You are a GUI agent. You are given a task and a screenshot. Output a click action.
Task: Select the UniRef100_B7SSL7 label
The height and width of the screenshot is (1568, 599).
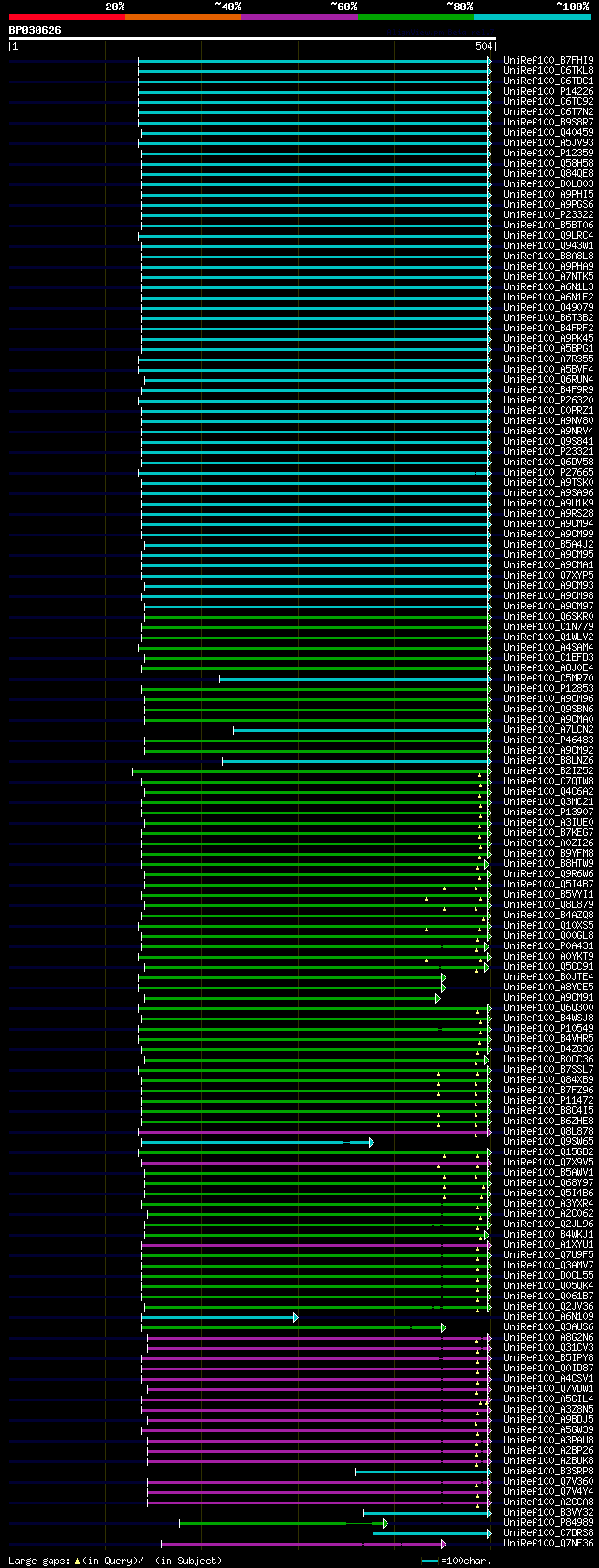pos(548,1069)
